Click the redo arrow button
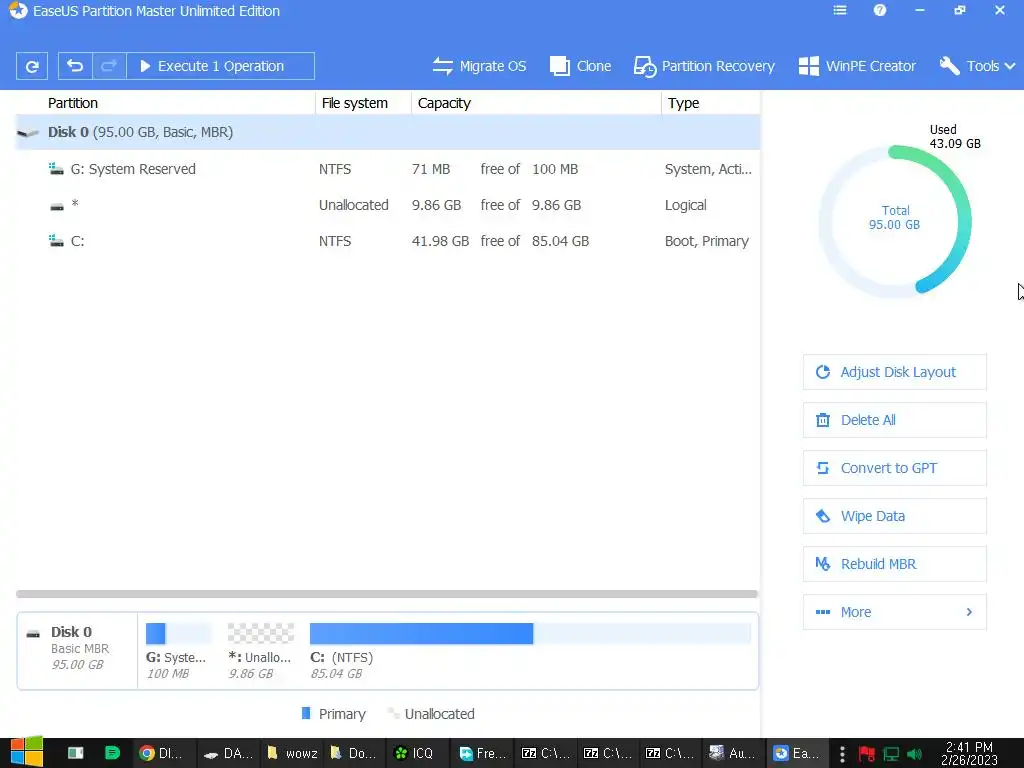 (x=109, y=66)
